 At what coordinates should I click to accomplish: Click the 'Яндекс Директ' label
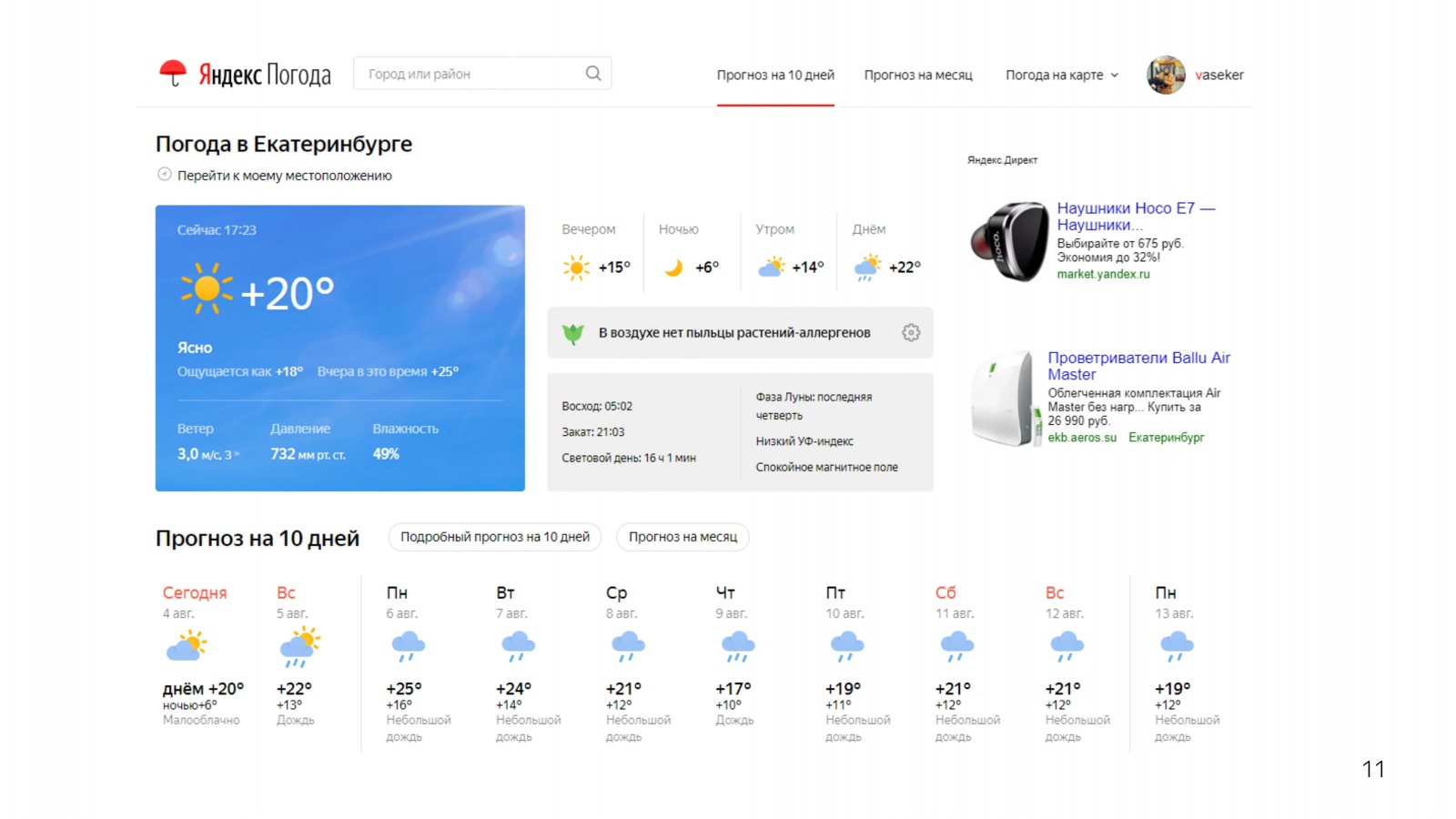tap(1002, 160)
